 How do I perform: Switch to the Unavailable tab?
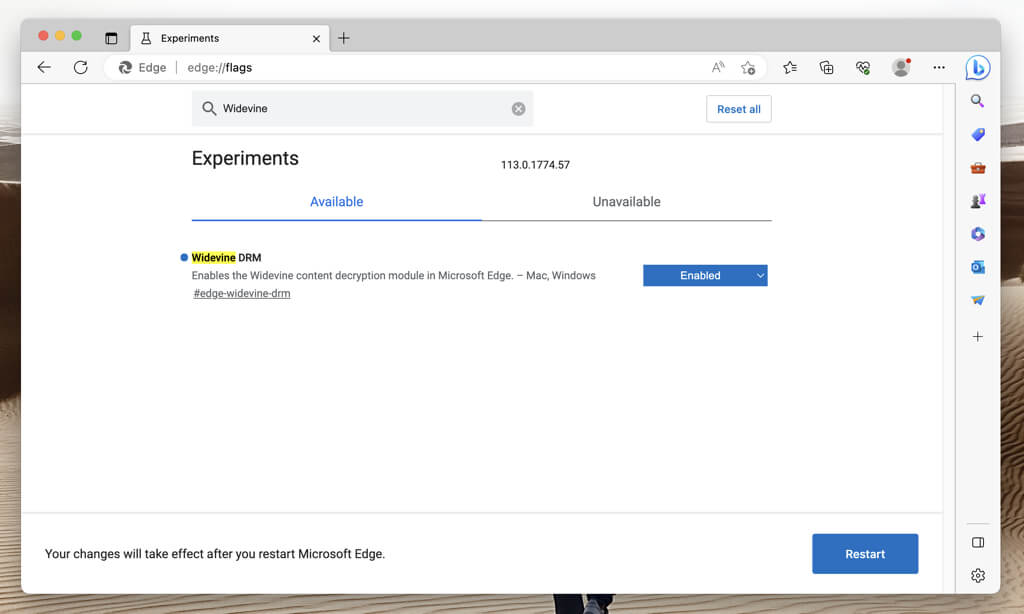626,202
